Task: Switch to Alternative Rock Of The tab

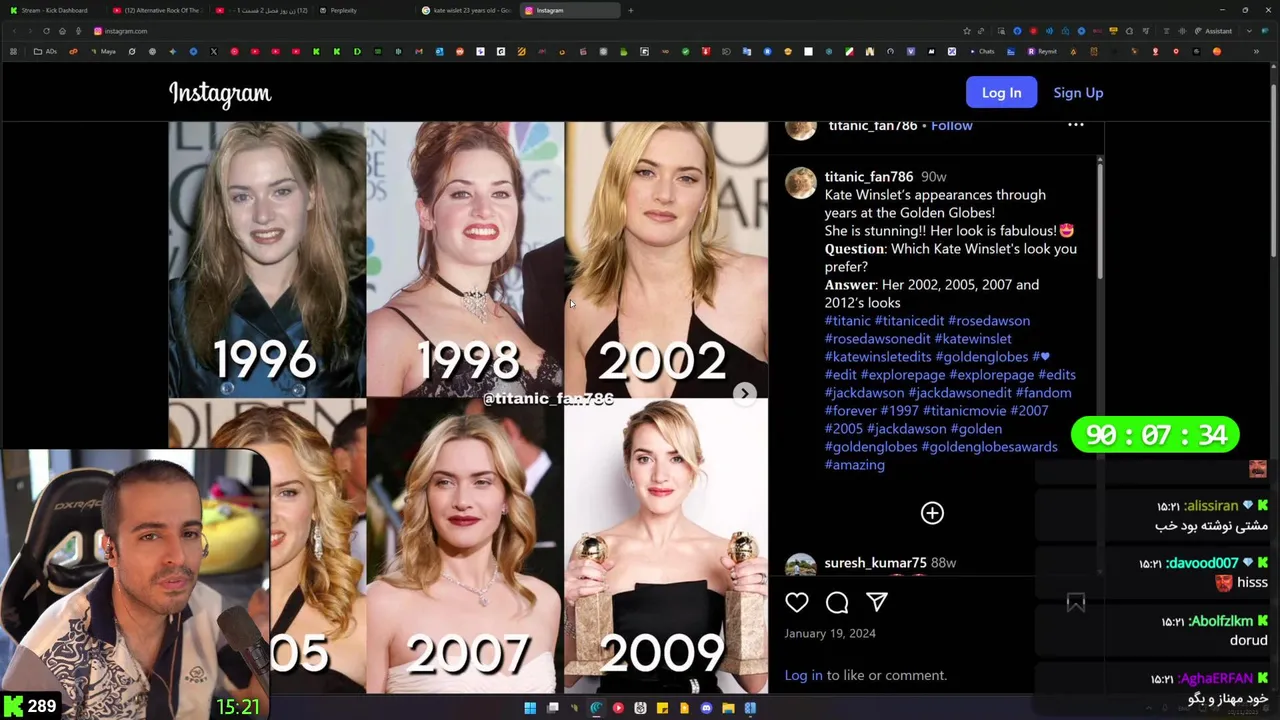Action: coord(158,10)
